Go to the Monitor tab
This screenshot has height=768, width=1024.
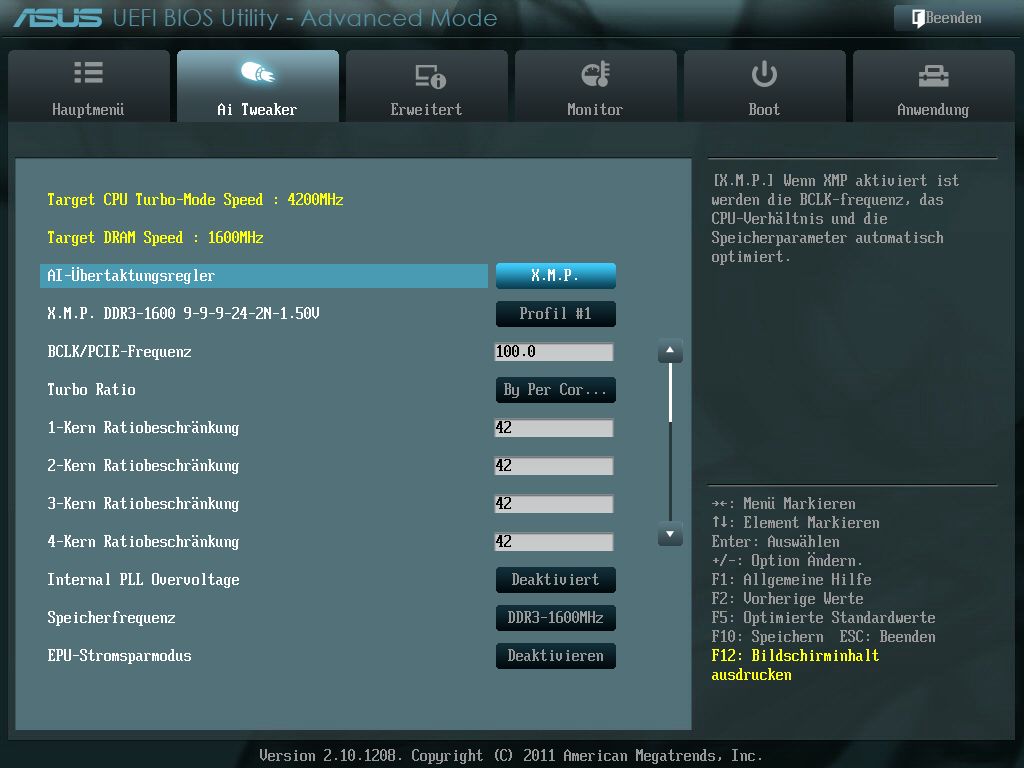(596, 86)
